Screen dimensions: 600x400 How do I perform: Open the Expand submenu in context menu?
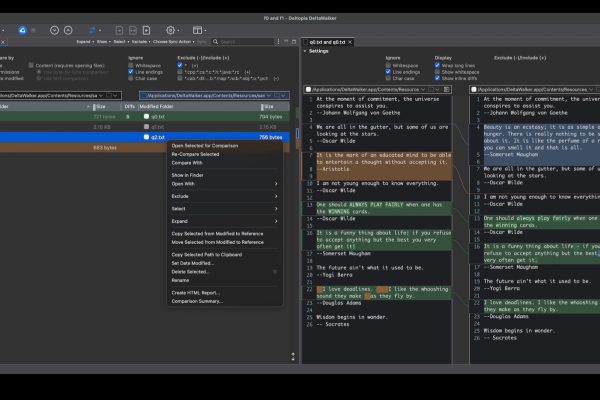pos(225,221)
